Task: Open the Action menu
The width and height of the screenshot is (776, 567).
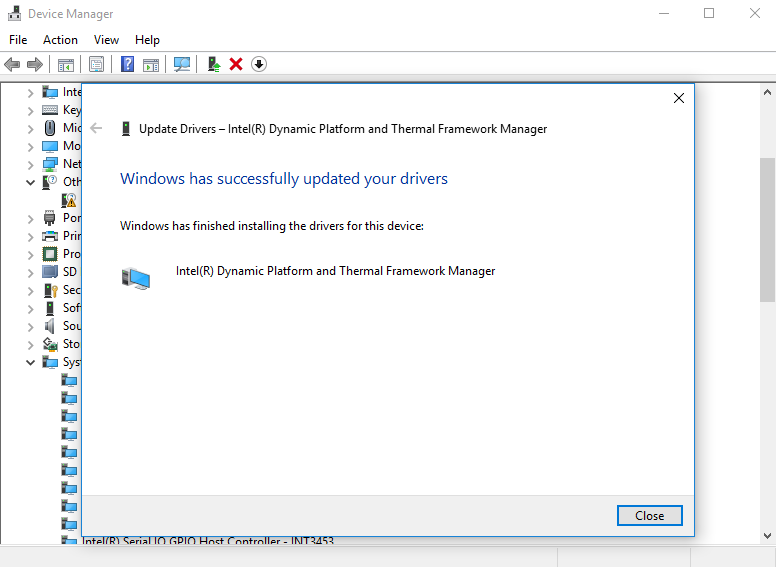Action: [x=60, y=40]
